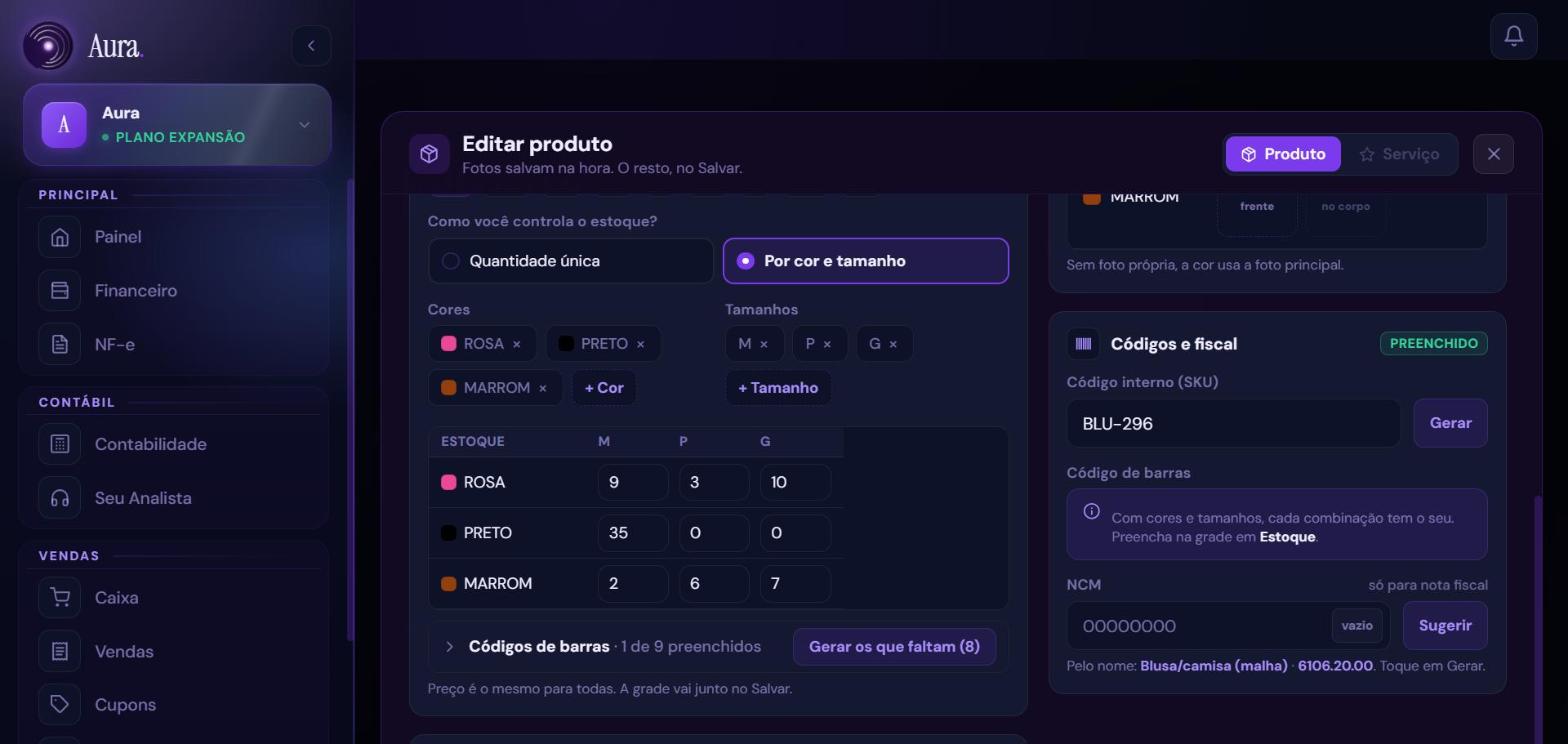This screenshot has height=744, width=1568.
Task: Click the no corpo photo slot
Action: (x=1346, y=206)
